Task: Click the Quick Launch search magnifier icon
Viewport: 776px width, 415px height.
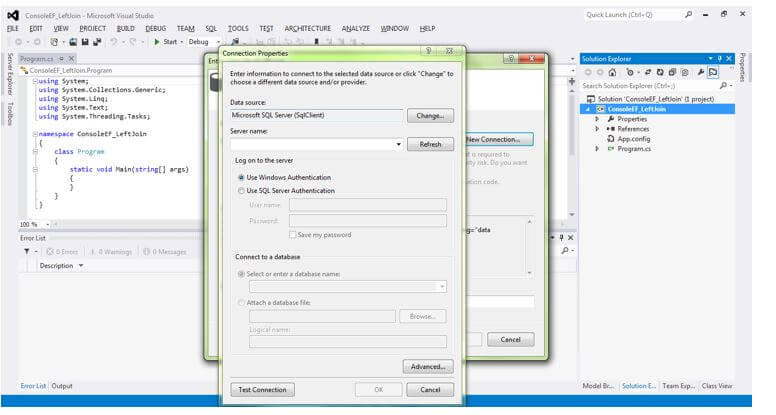Action: coord(688,15)
